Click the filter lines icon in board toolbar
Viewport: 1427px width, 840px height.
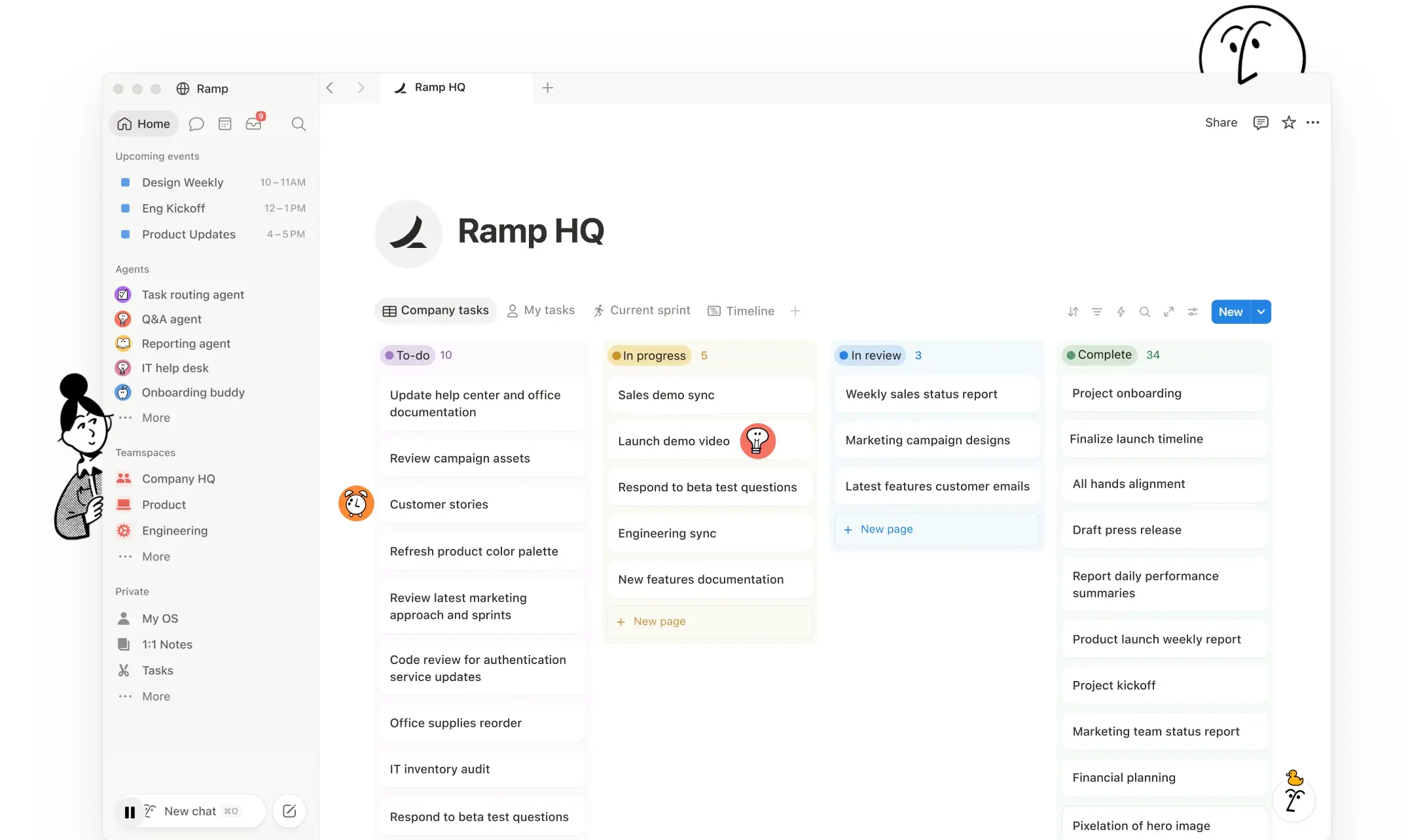point(1097,312)
